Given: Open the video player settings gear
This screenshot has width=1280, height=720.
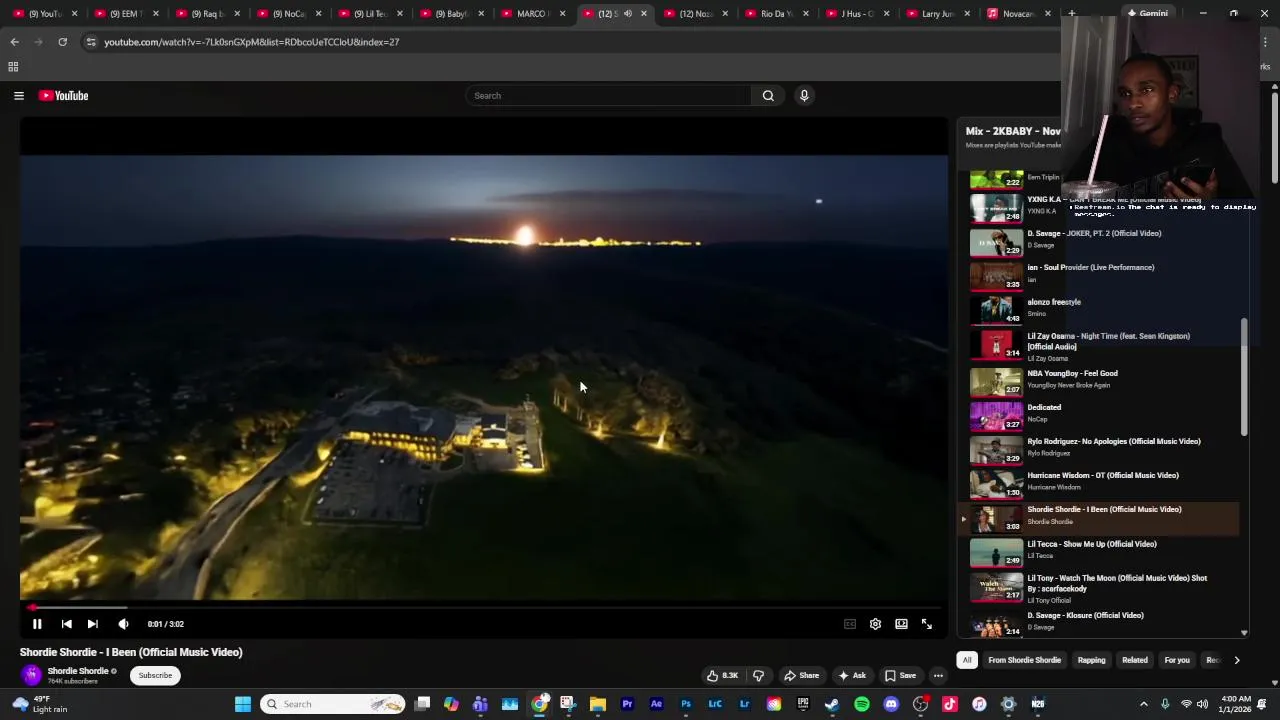Looking at the screenshot, I should tap(875, 624).
